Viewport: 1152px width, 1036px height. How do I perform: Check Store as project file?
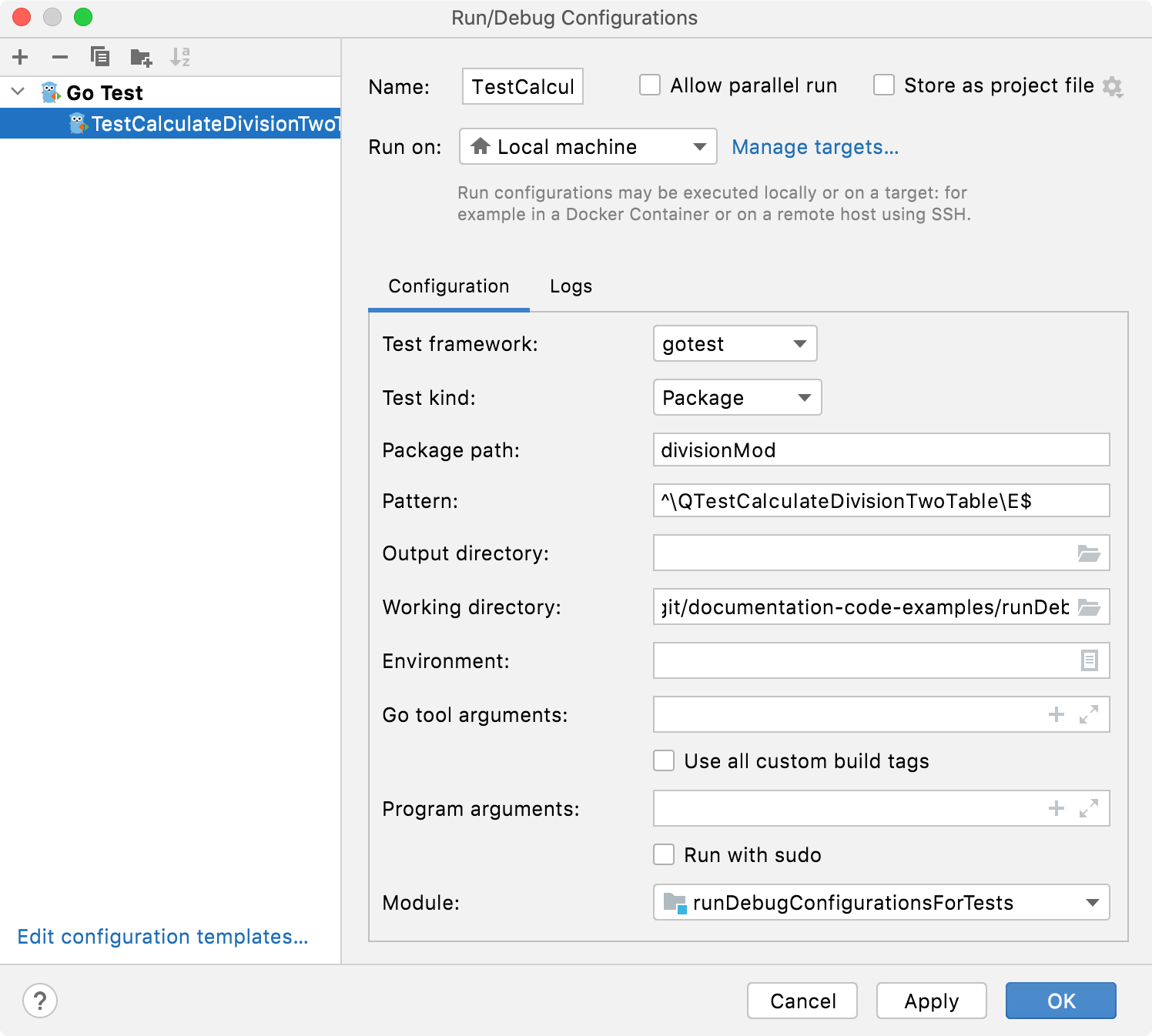pos(883,85)
